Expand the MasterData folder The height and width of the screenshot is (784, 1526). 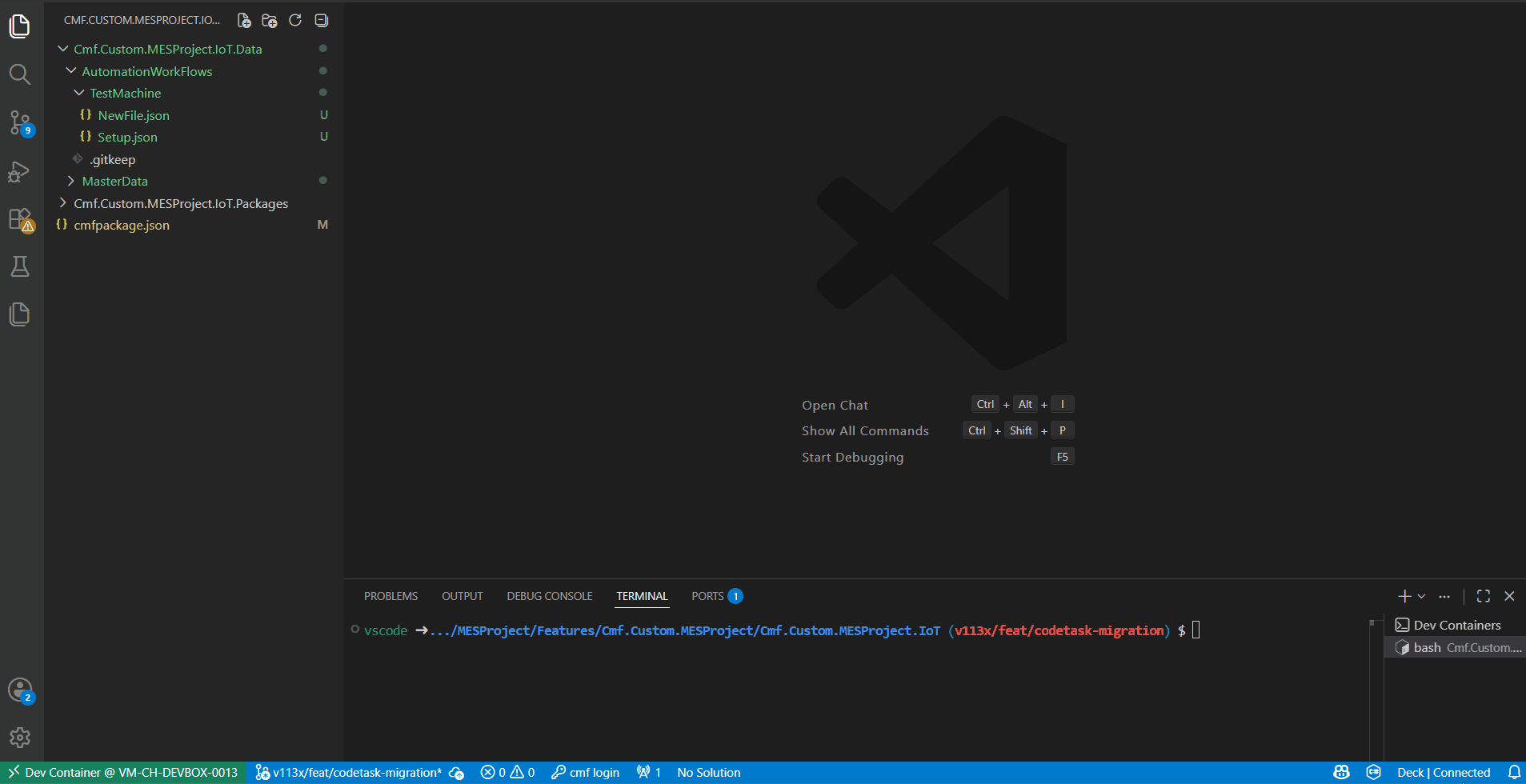(x=194, y=181)
